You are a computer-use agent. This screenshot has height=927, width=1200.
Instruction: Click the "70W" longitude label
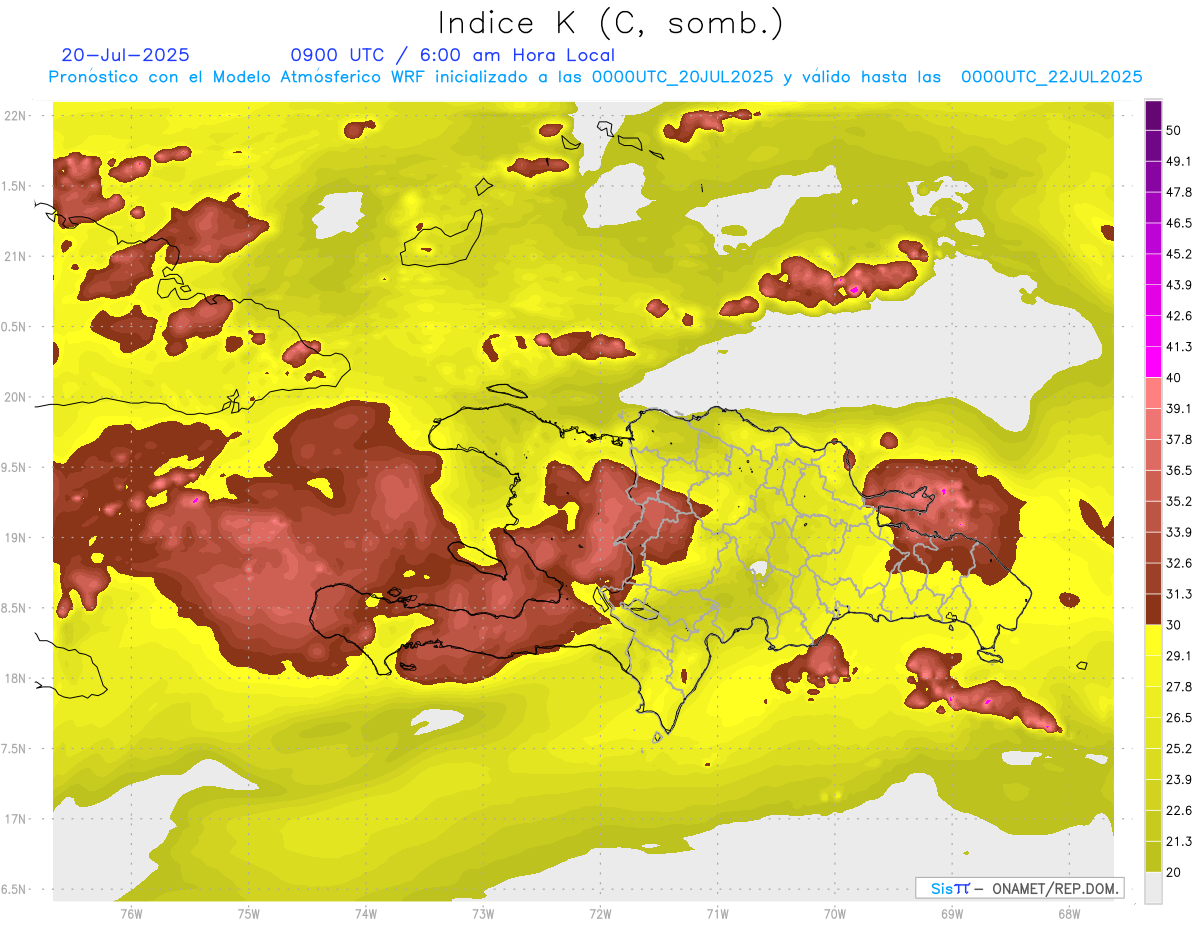coord(835,913)
